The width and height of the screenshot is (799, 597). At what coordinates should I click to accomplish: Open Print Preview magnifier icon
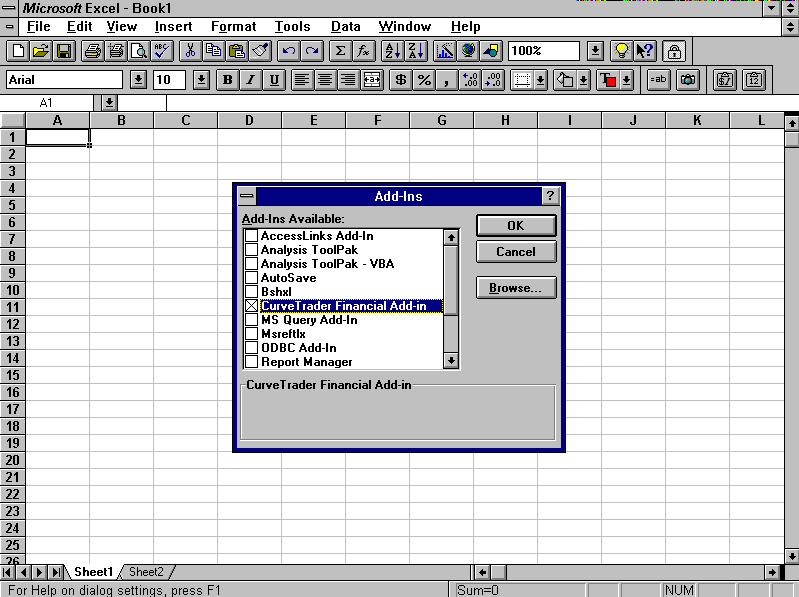tap(139, 51)
